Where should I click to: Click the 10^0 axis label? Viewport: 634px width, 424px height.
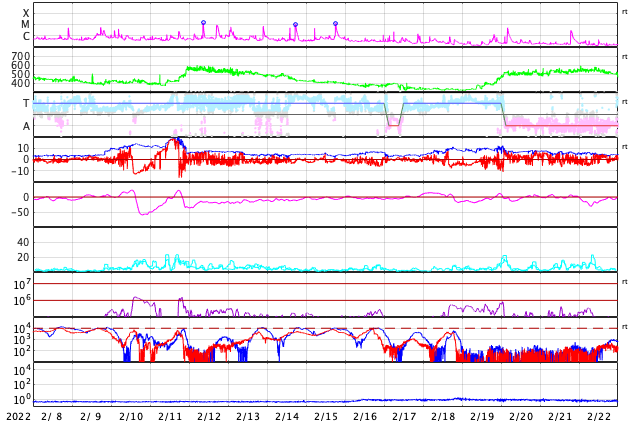pyautogui.click(x=22, y=400)
